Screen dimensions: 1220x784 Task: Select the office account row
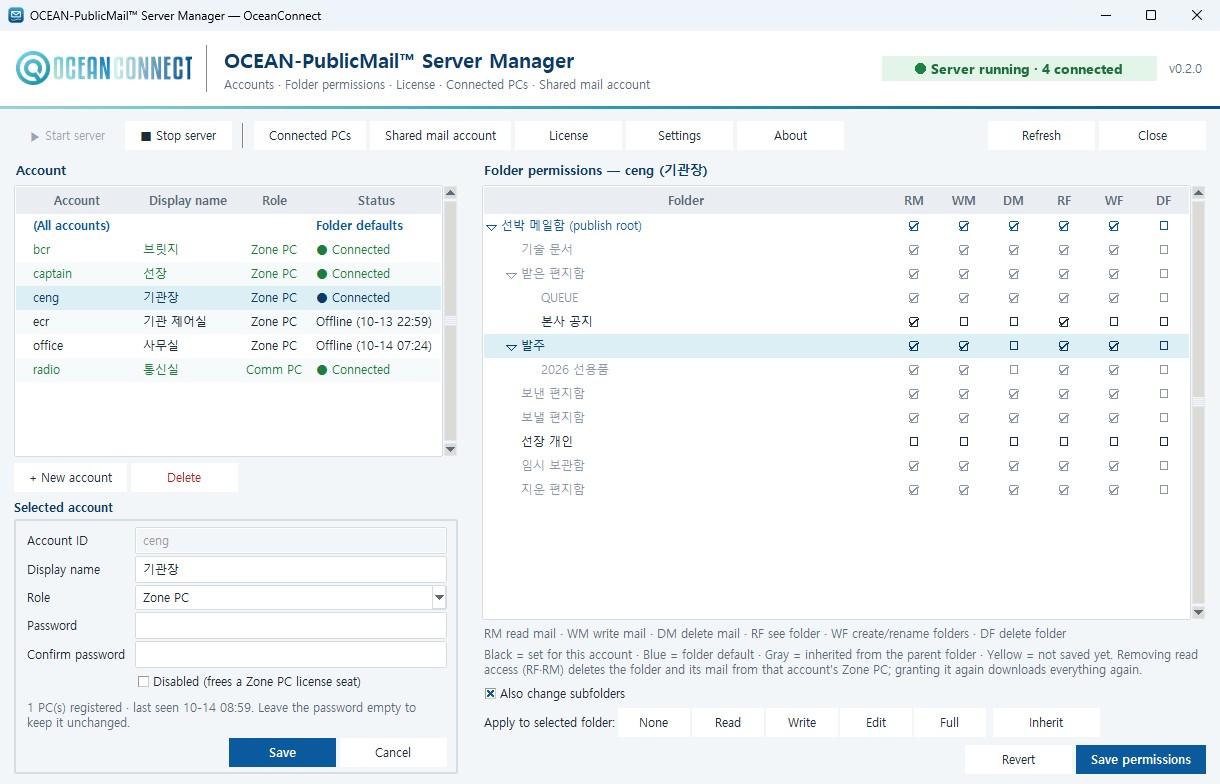click(x=228, y=346)
